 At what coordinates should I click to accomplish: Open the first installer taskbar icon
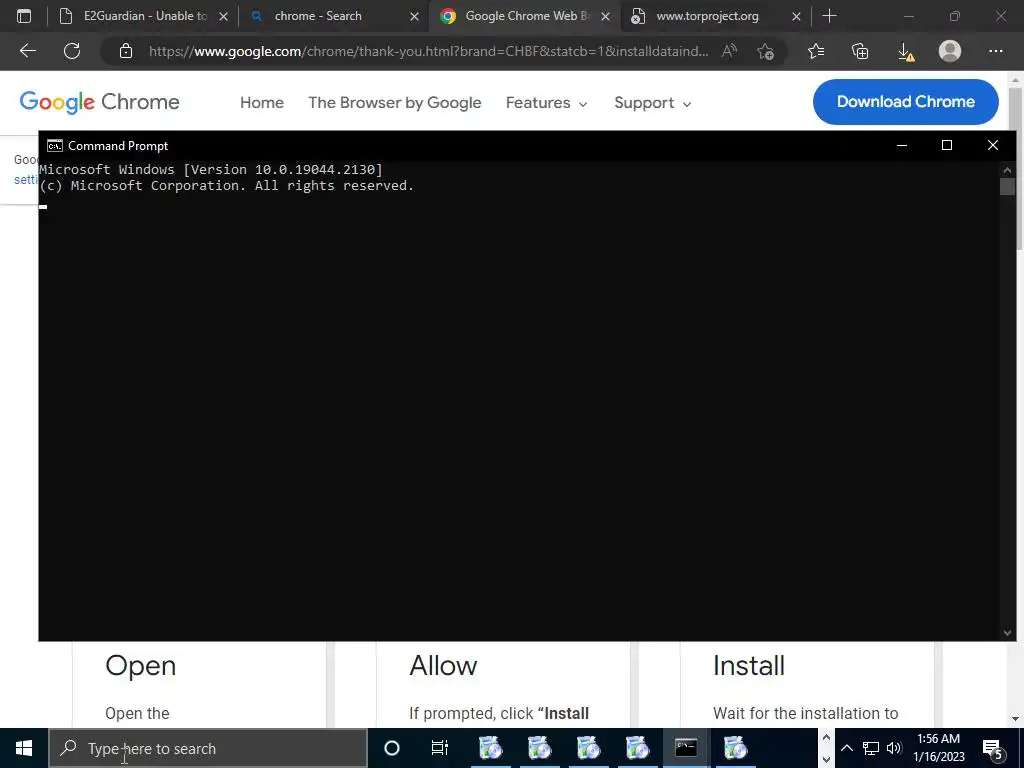pyautogui.click(x=490, y=748)
